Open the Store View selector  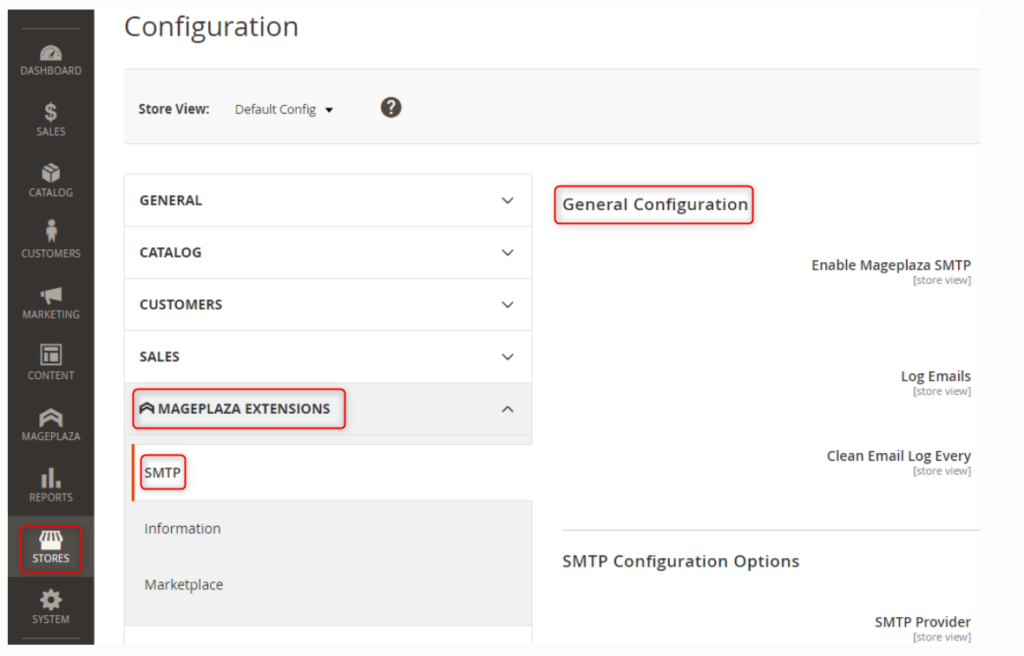283,109
